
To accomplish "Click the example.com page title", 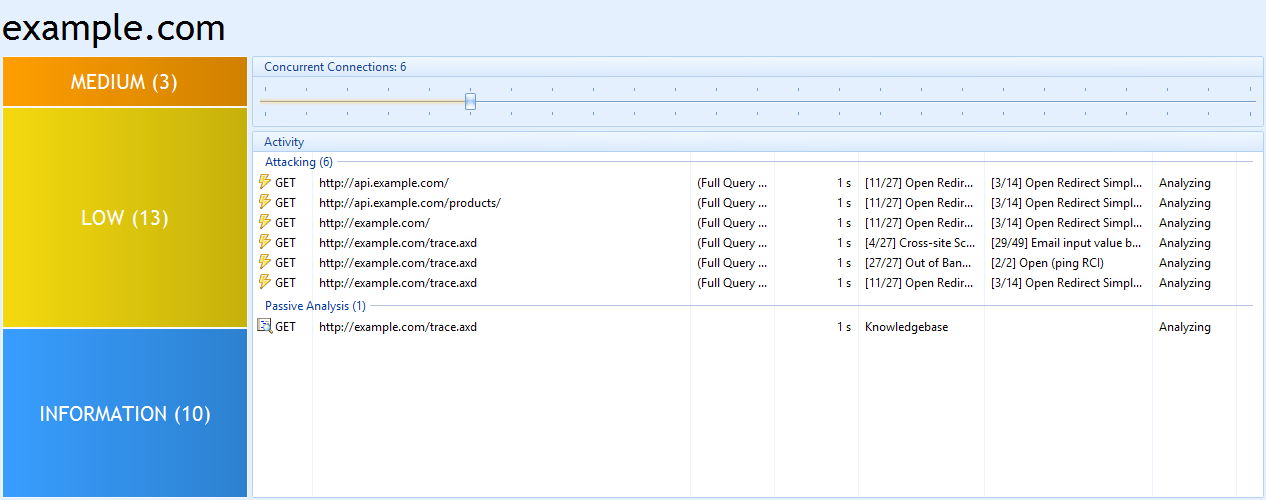I will [x=114, y=28].
